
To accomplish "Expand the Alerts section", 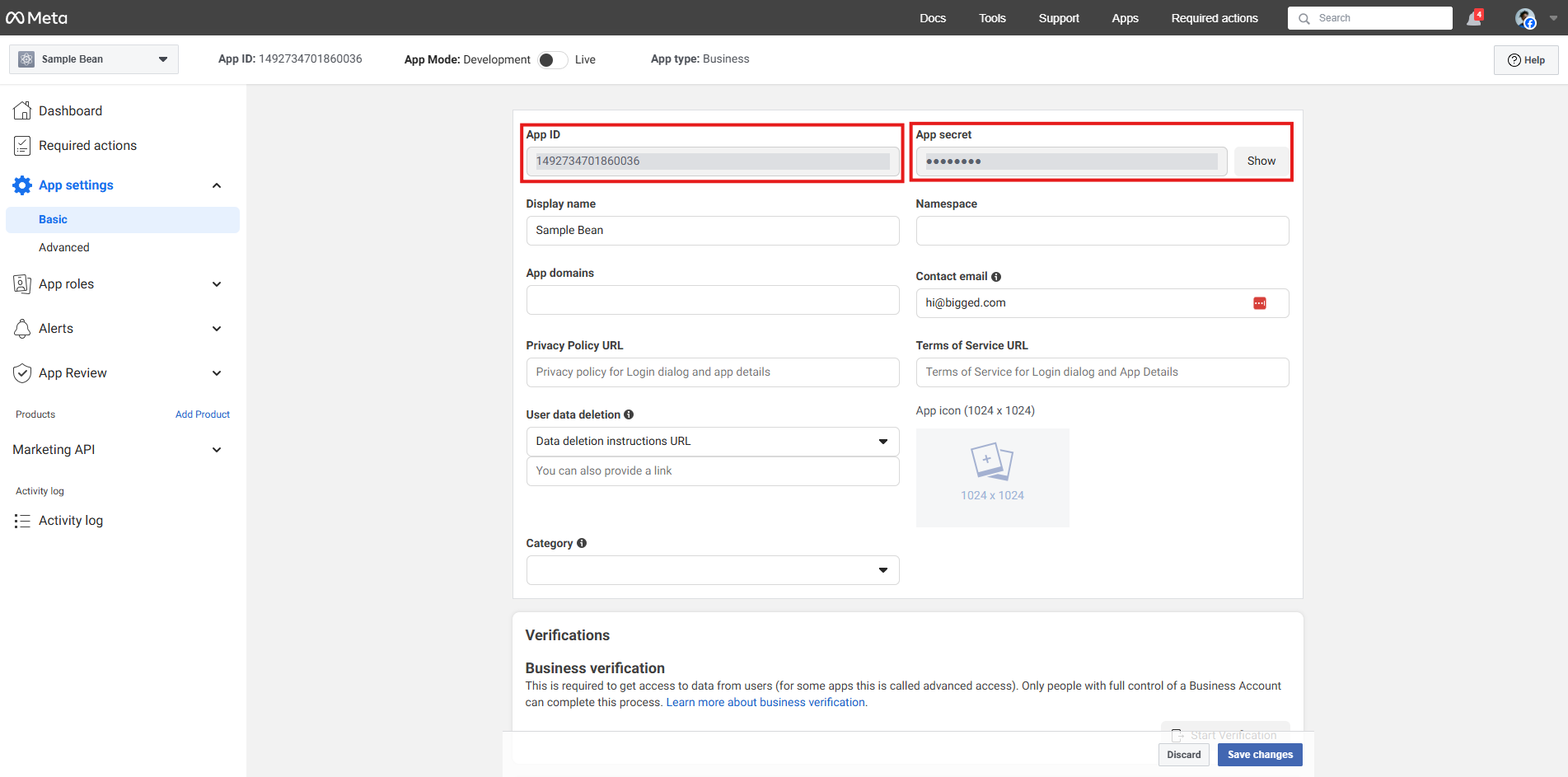I will tap(217, 329).
